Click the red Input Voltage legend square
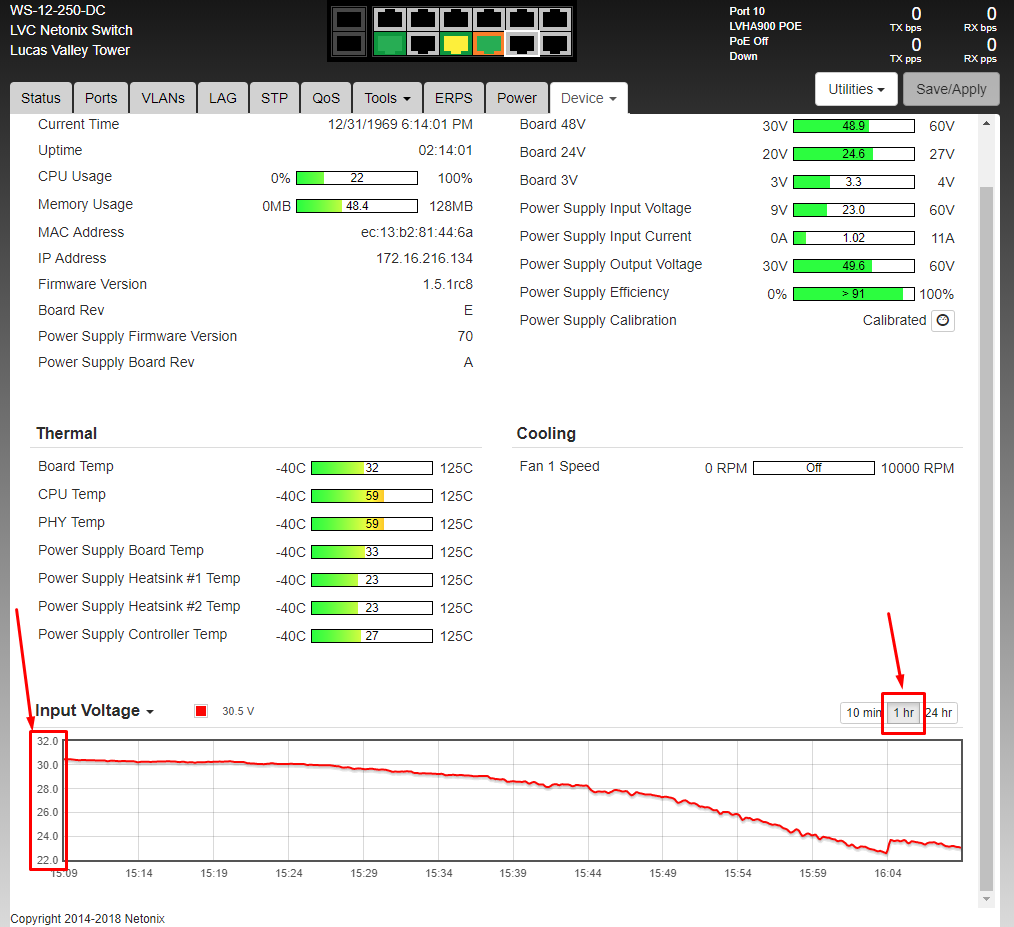This screenshot has width=1014, height=927. click(201, 711)
